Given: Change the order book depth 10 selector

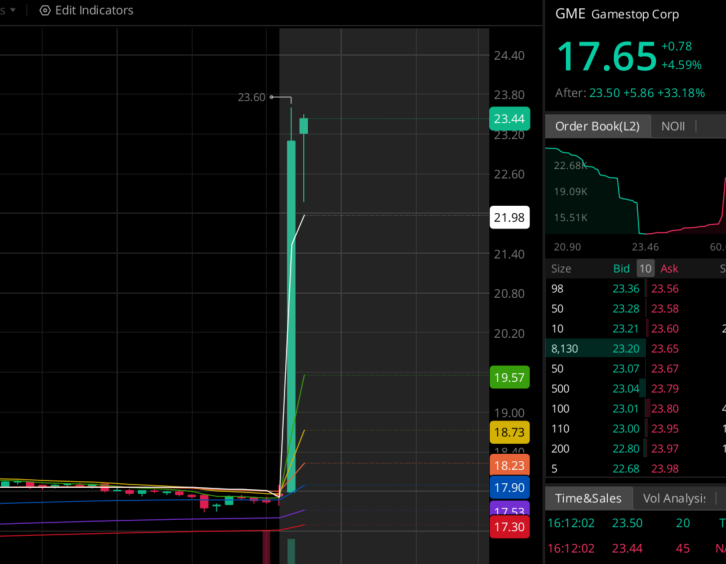Looking at the screenshot, I should pos(645,269).
